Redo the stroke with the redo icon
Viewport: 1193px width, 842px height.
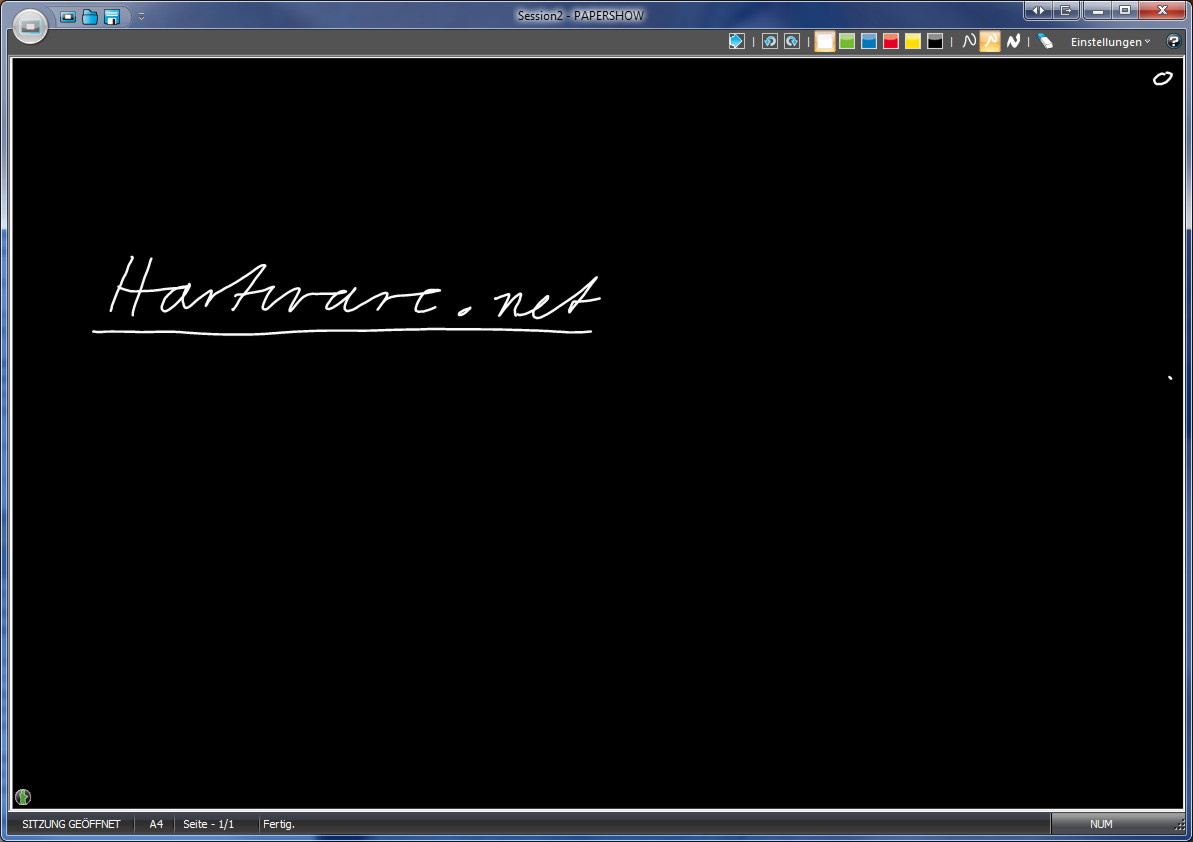(792, 41)
